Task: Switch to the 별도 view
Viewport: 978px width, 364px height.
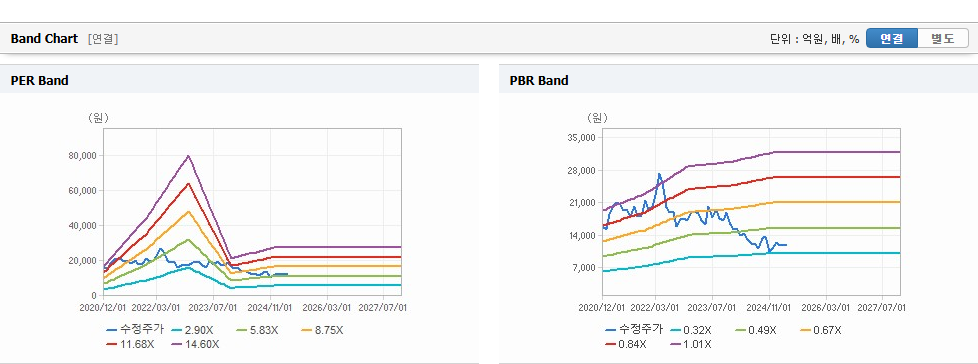Action: (x=943, y=39)
